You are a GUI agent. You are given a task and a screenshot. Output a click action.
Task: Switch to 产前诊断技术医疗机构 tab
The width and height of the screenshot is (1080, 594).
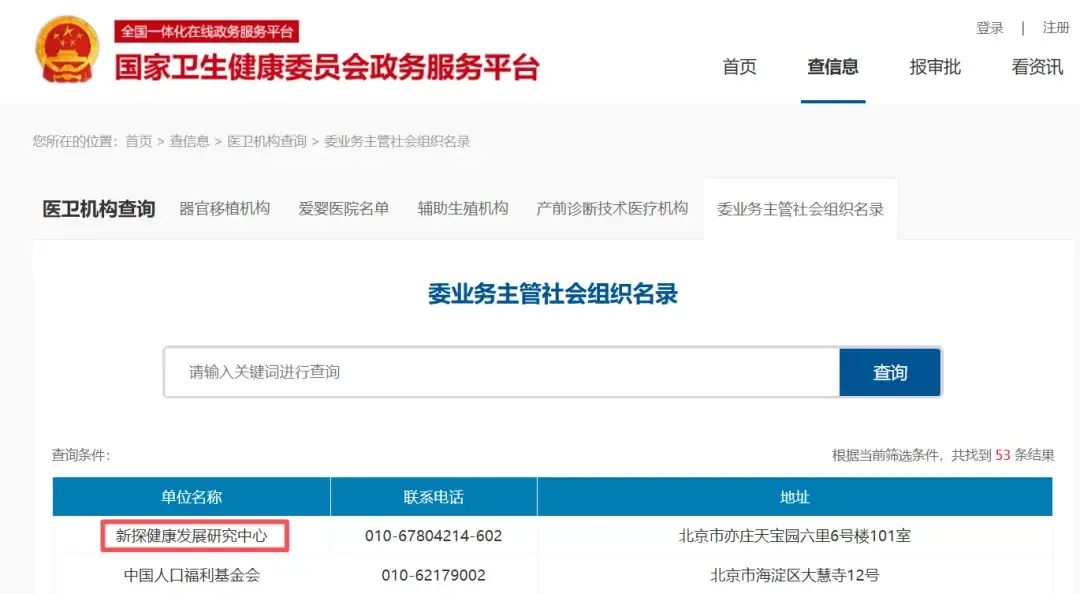pos(612,209)
